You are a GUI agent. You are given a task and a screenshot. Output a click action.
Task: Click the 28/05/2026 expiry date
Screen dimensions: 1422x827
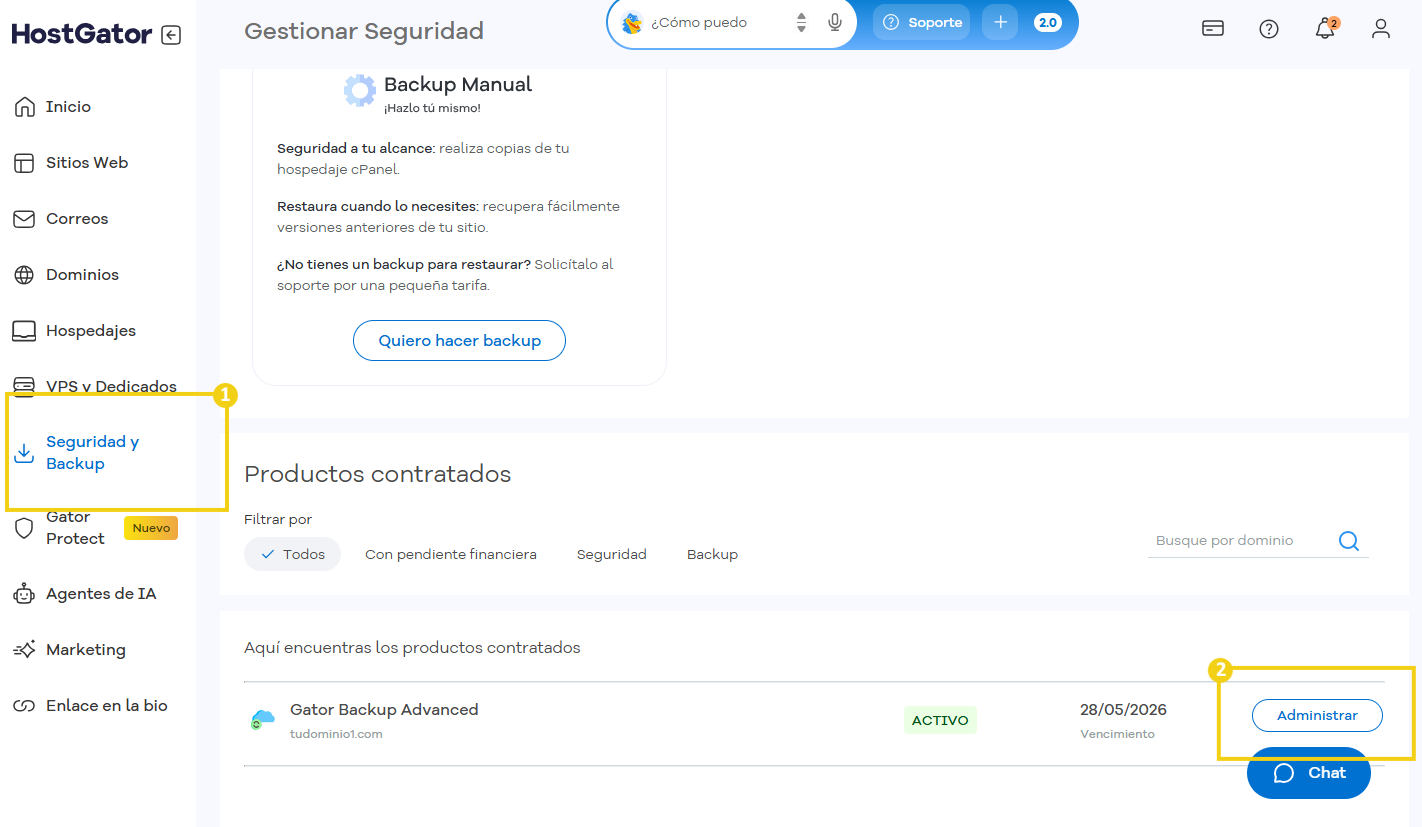coord(1123,710)
